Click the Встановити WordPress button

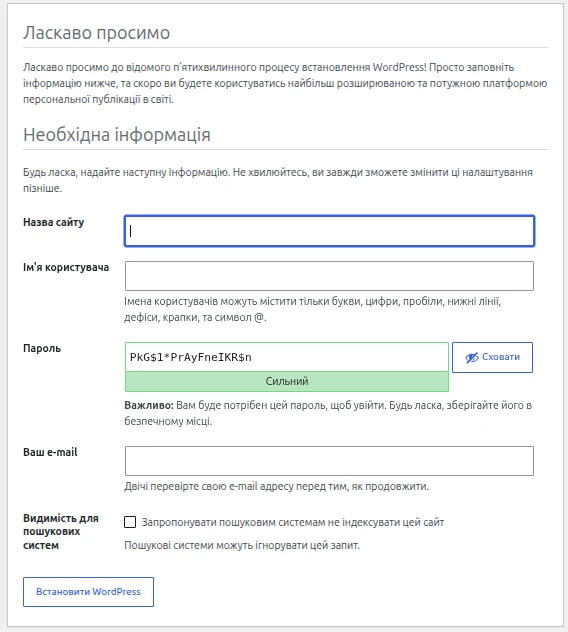pos(88,592)
